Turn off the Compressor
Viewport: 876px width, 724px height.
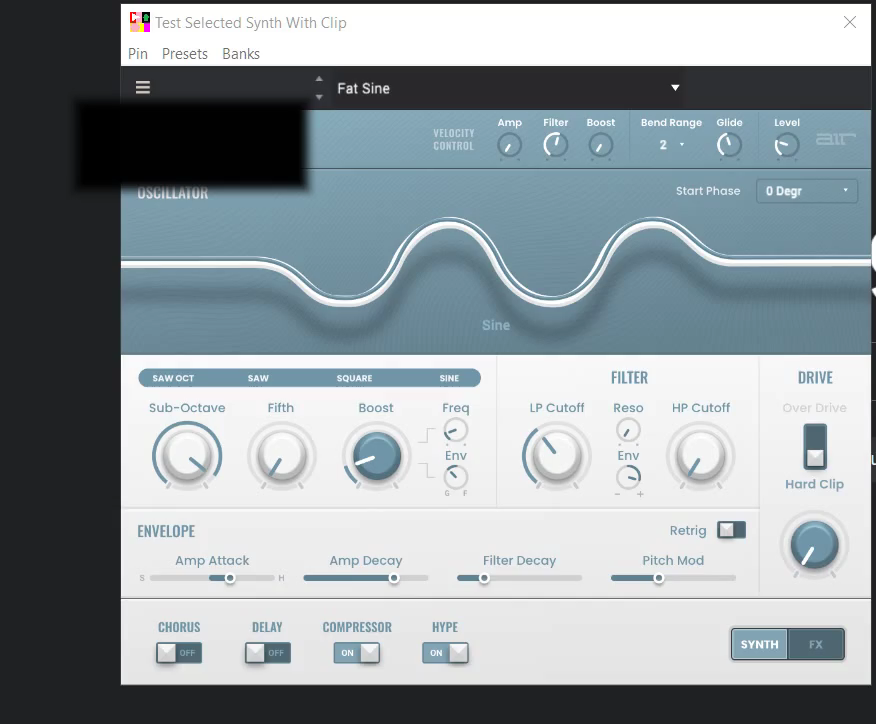[x=357, y=652]
